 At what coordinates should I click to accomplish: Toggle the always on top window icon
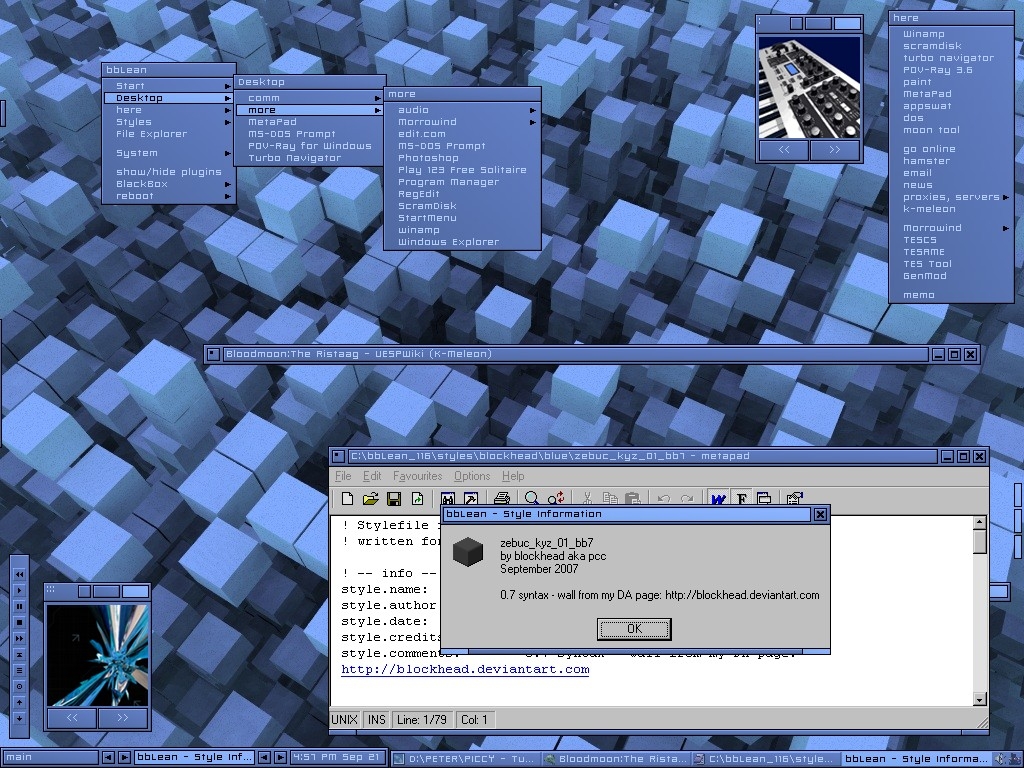[764, 499]
